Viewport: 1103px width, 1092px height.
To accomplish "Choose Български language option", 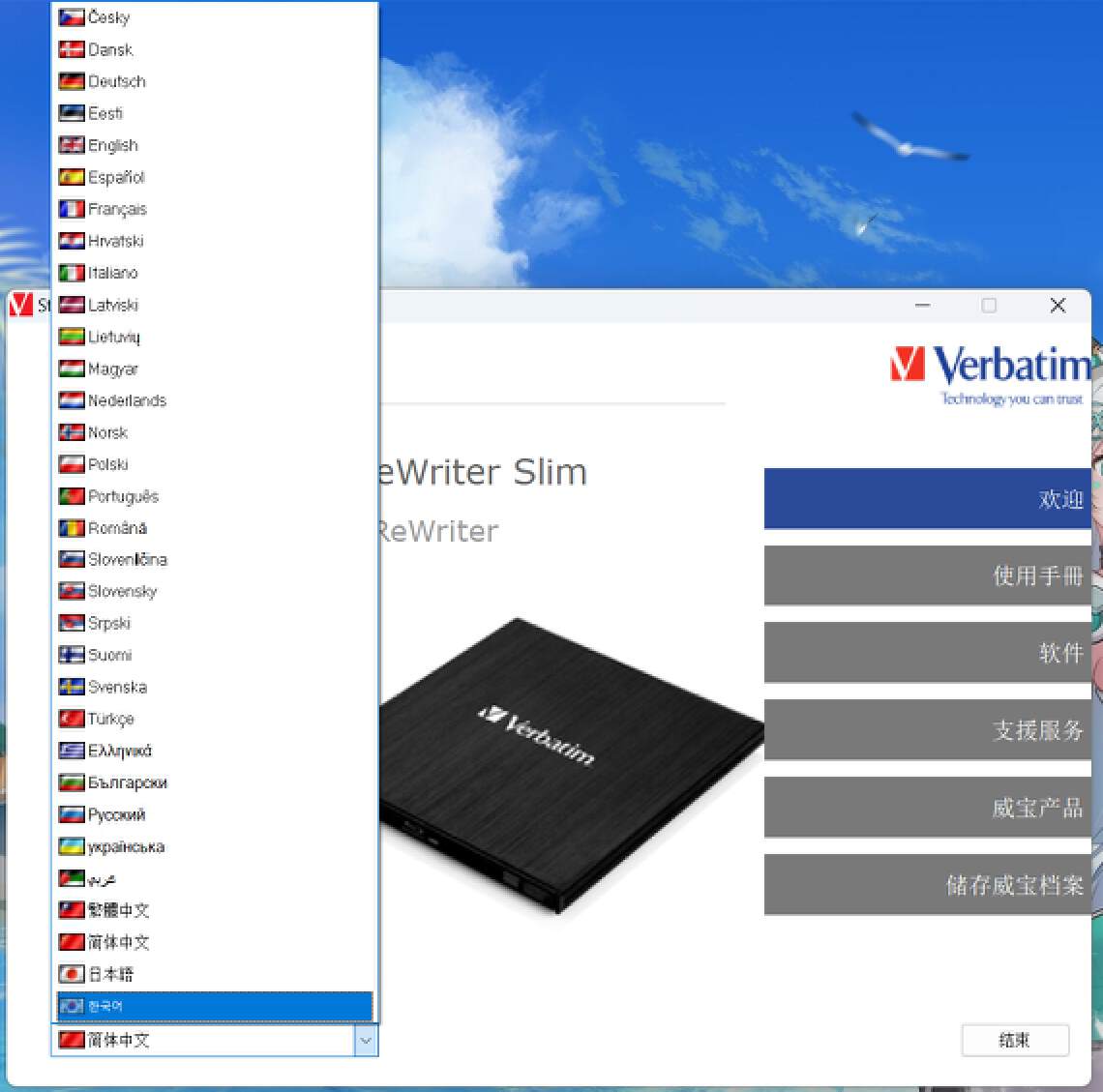I will (215, 782).
